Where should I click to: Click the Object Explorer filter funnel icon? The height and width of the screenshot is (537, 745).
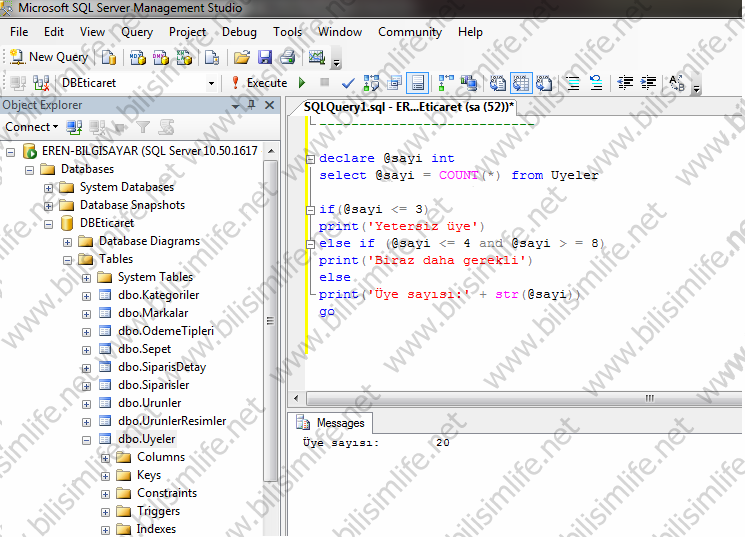[x=143, y=127]
